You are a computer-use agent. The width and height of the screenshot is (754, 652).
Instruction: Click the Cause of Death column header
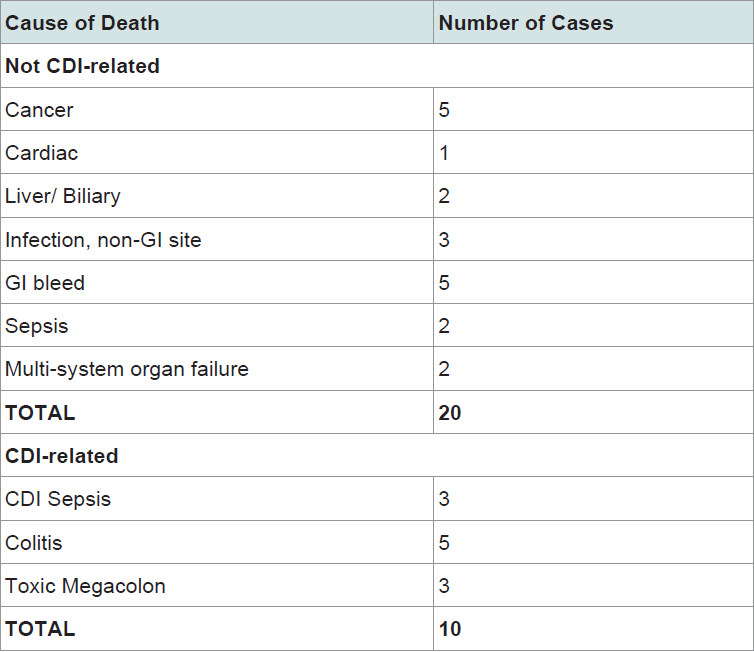tap(217, 23)
